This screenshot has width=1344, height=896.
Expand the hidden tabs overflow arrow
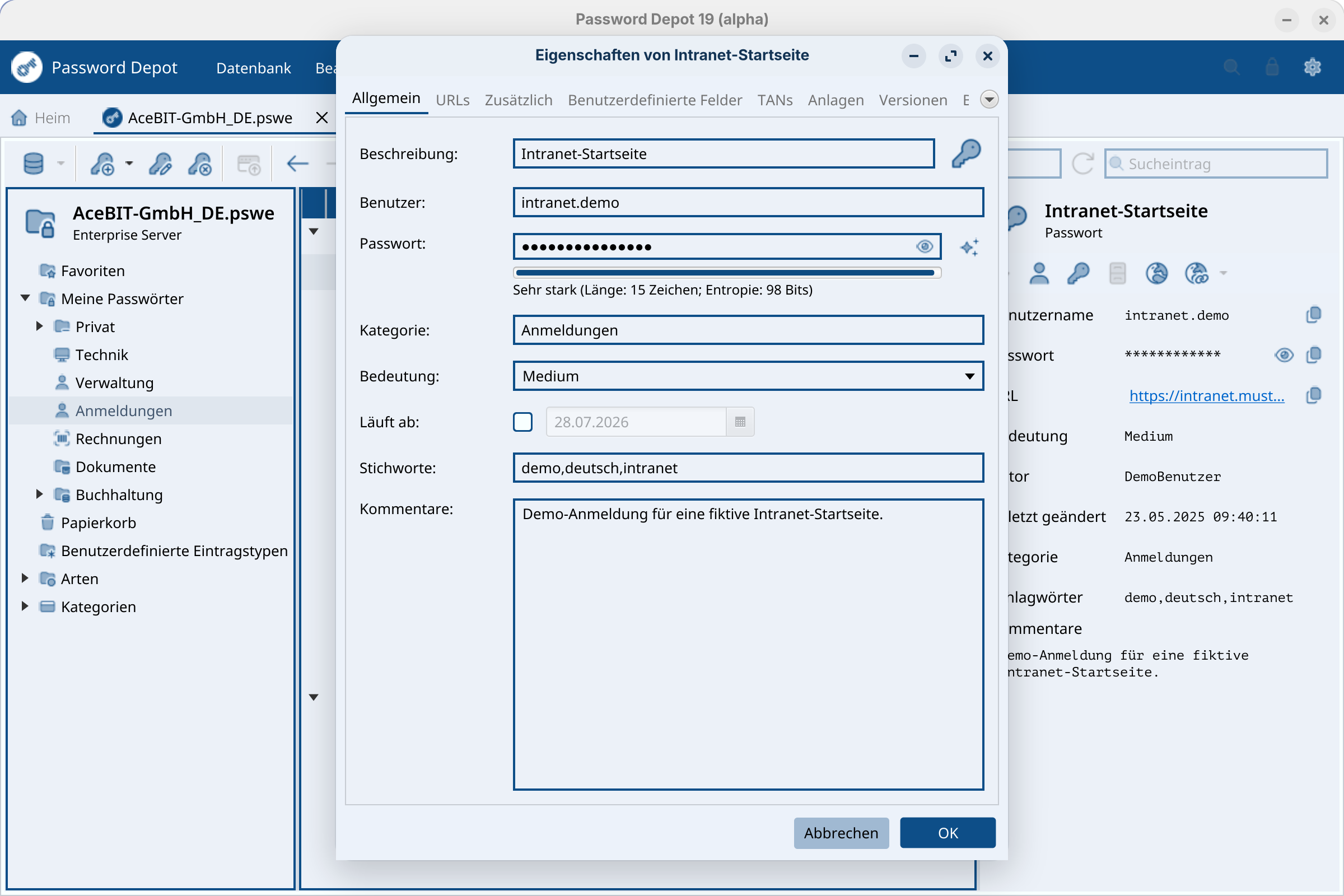tap(989, 100)
